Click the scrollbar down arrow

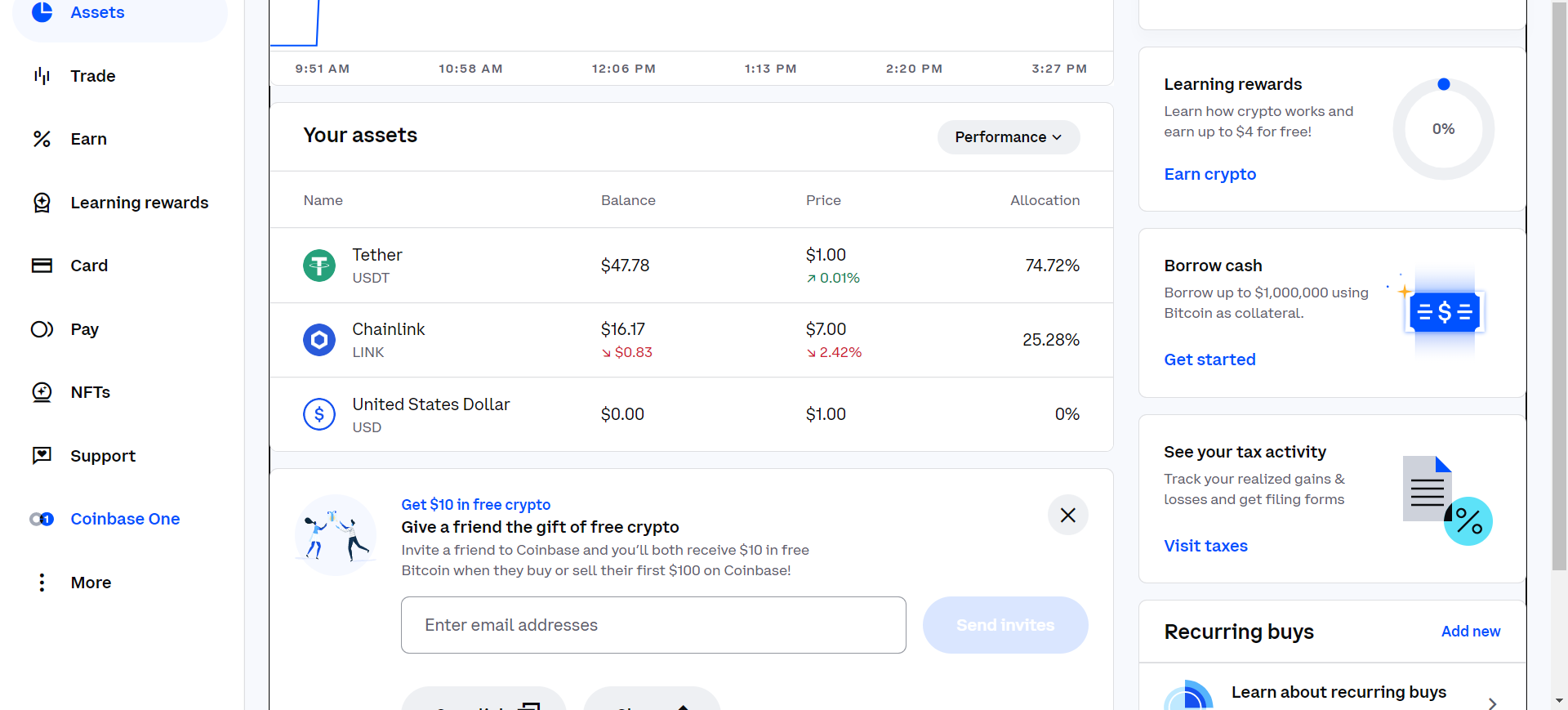pyautogui.click(x=1559, y=701)
